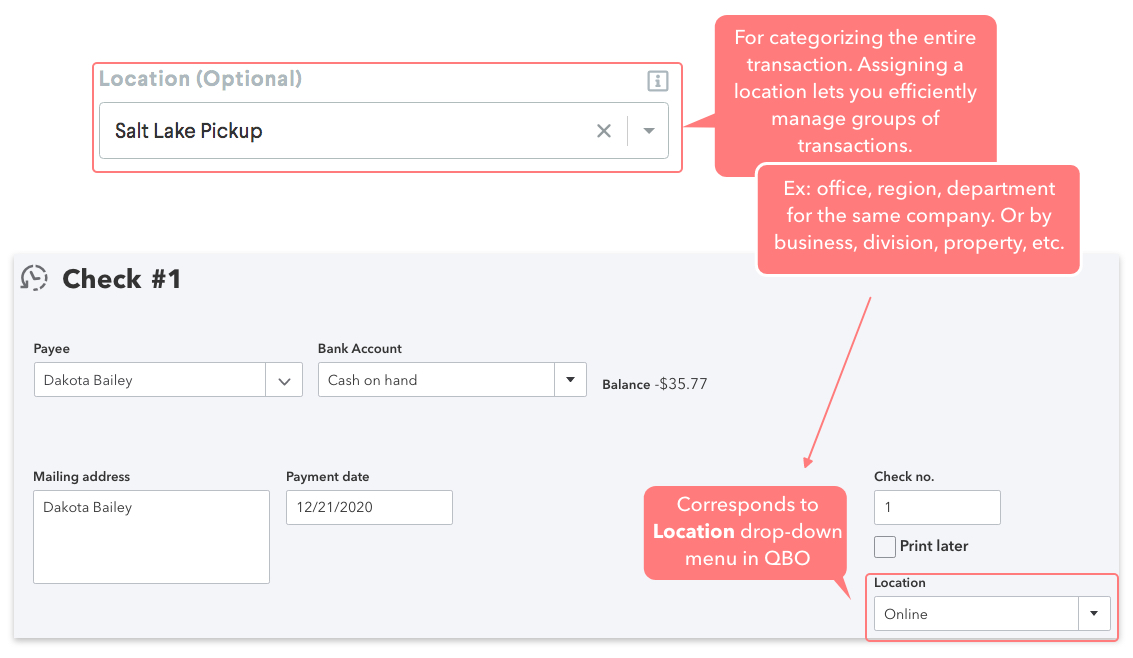Open the Payee dropdown chevron
The height and width of the screenshot is (658, 1133).
click(x=284, y=380)
